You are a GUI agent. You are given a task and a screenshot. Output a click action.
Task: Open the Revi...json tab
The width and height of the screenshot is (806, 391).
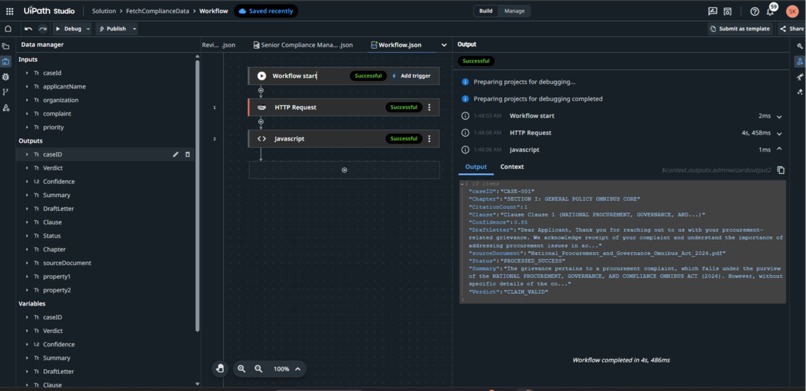coord(218,45)
